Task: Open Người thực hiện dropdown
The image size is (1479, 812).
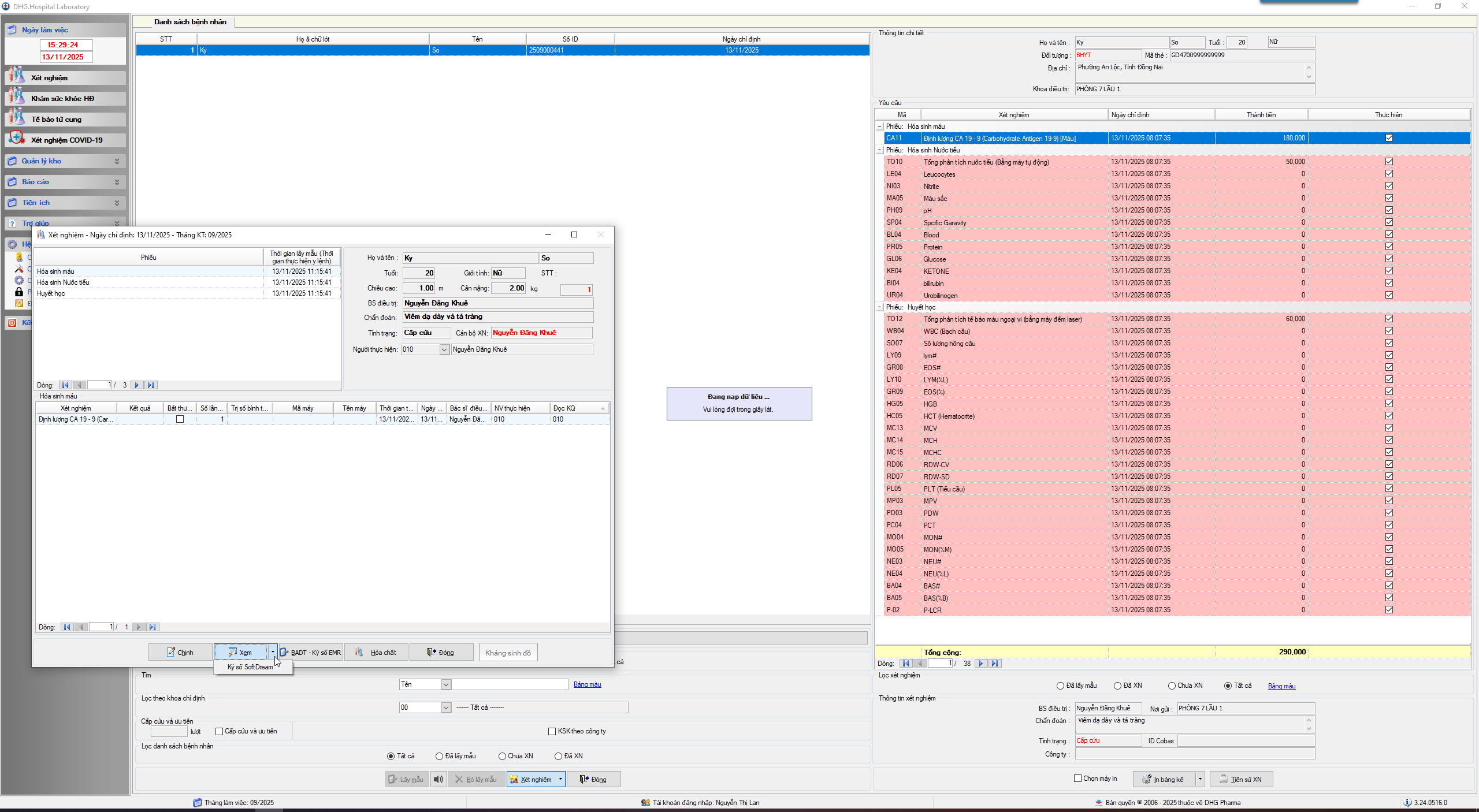Action: pos(444,349)
